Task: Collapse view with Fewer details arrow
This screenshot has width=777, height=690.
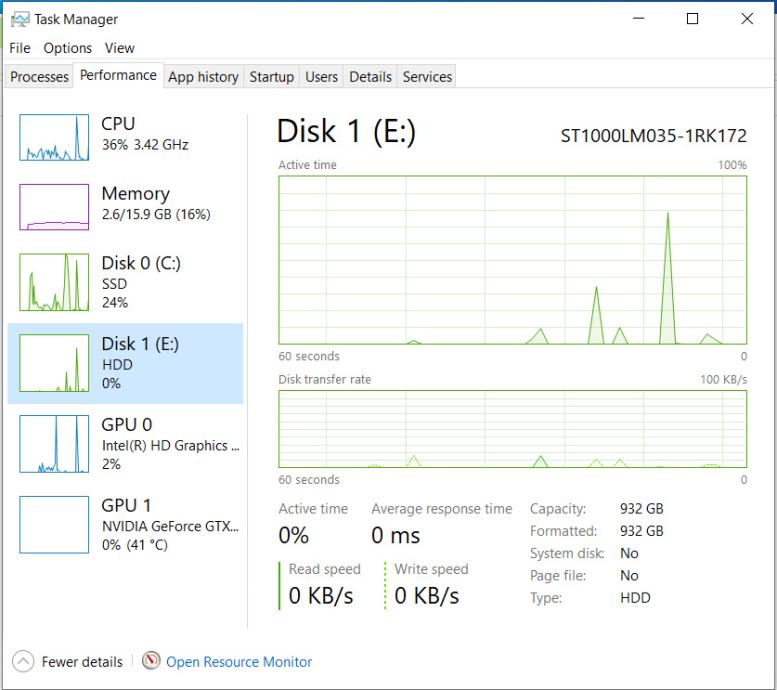Action: 23,662
